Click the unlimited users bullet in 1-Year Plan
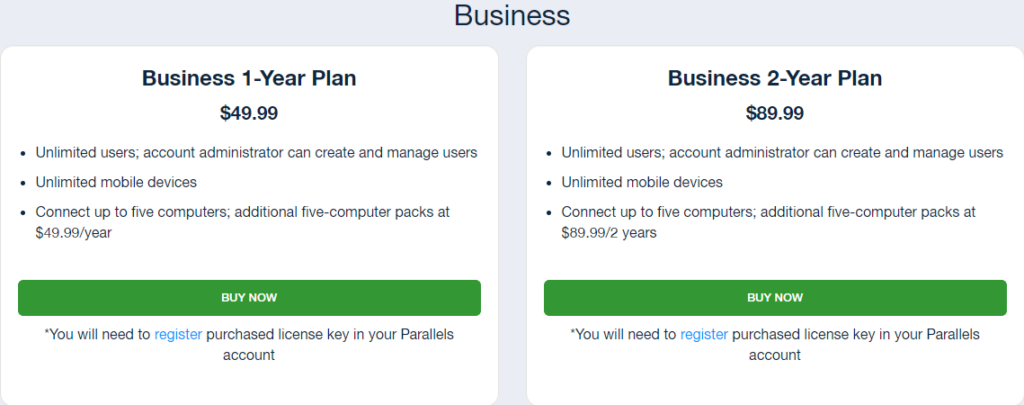The height and width of the screenshot is (405, 1024). tap(256, 153)
